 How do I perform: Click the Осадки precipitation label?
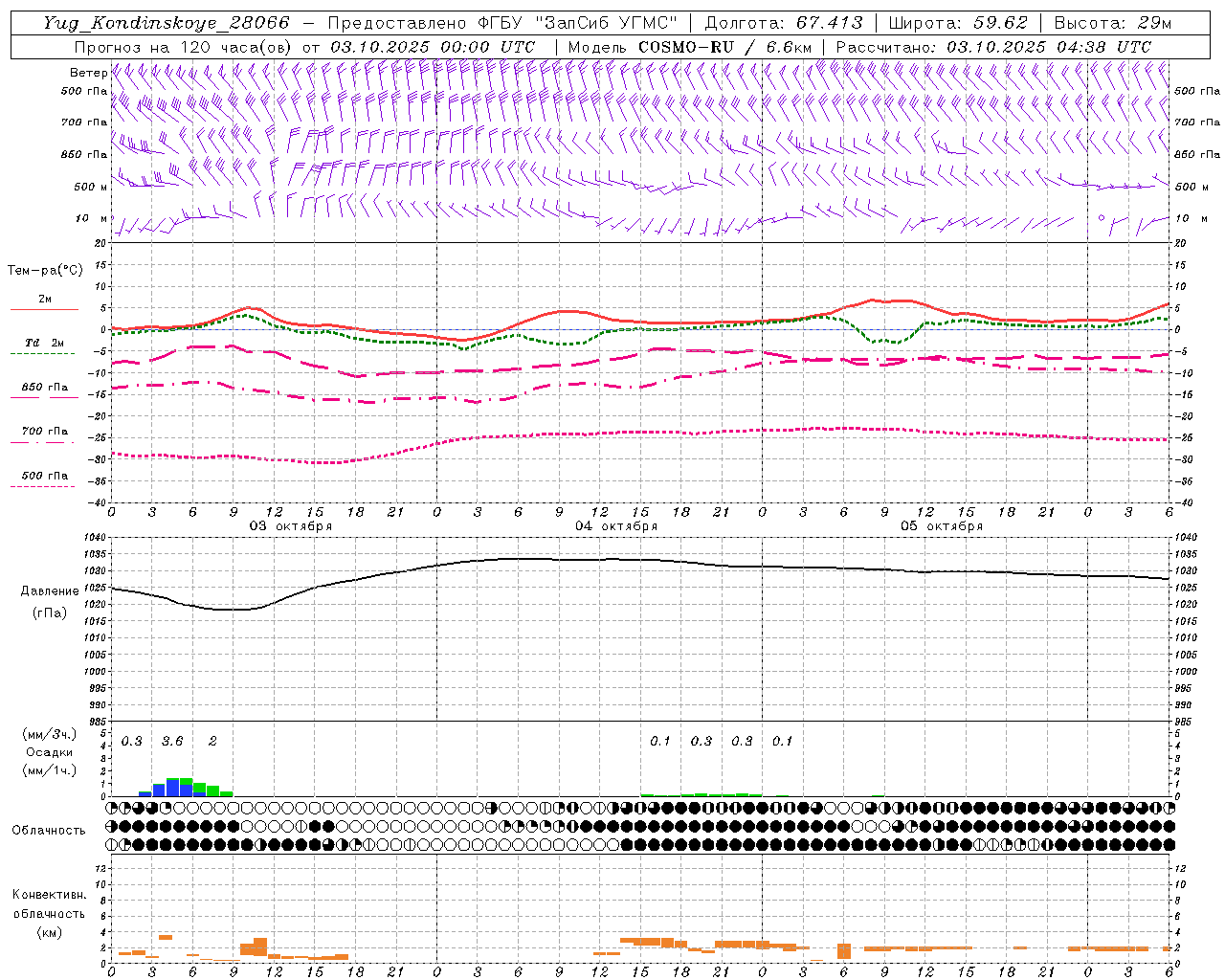(x=50, y=752)
